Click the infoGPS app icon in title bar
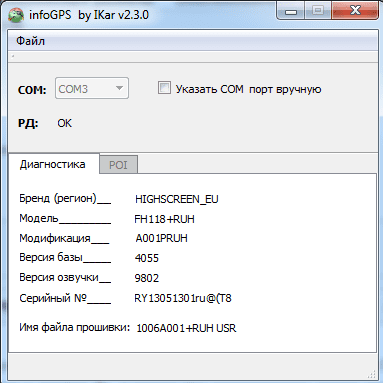This screenshot has height=383, width=383. click(16, 15)
